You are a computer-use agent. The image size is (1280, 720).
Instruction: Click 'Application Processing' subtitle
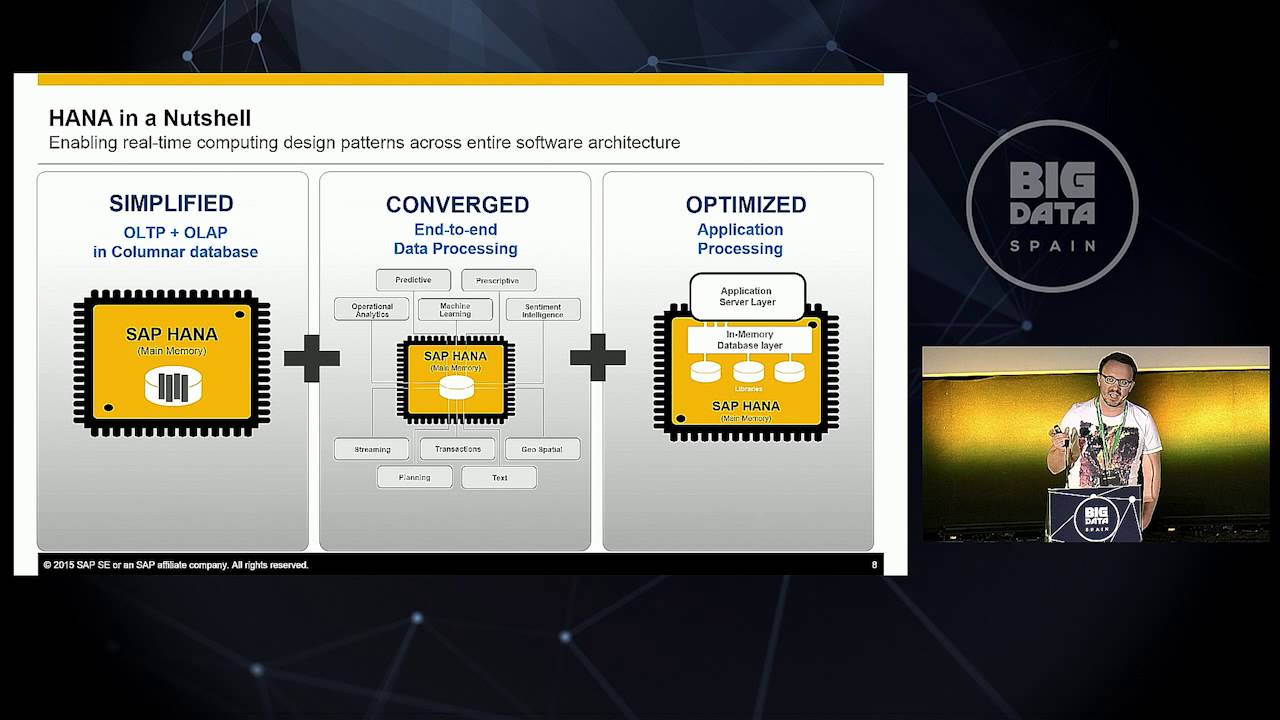(740, 239)
